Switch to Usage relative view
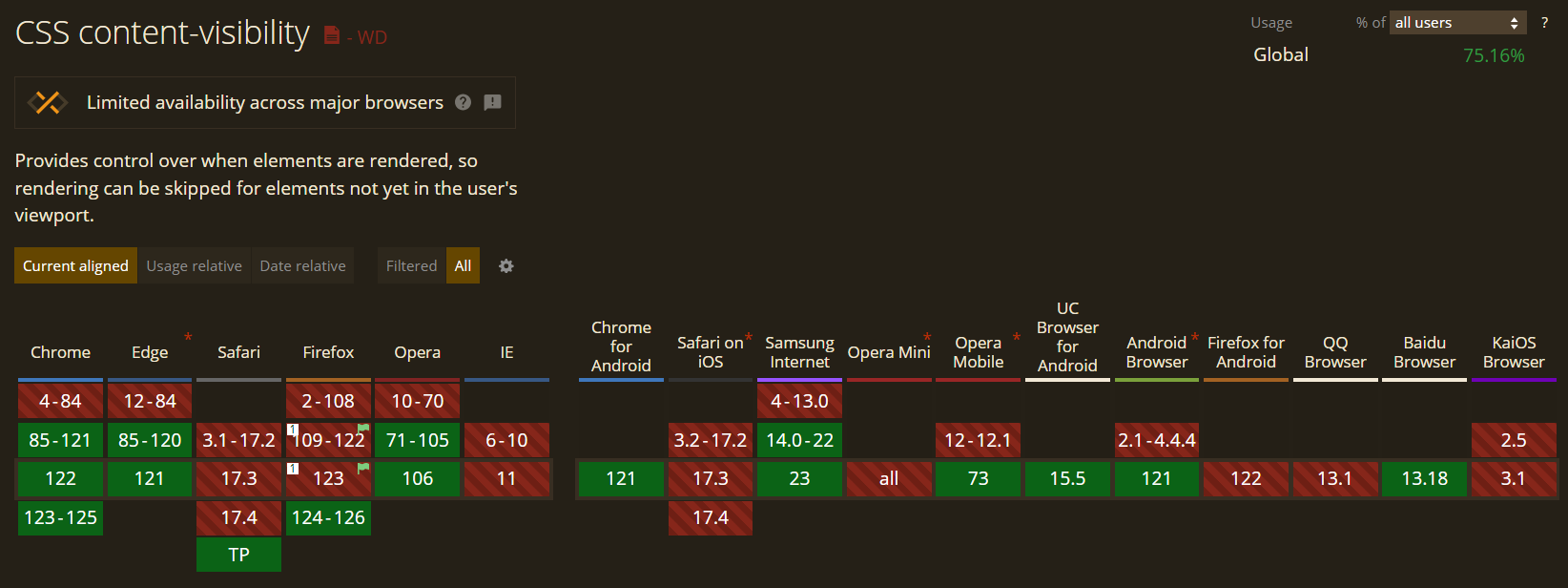 point(194,266)
